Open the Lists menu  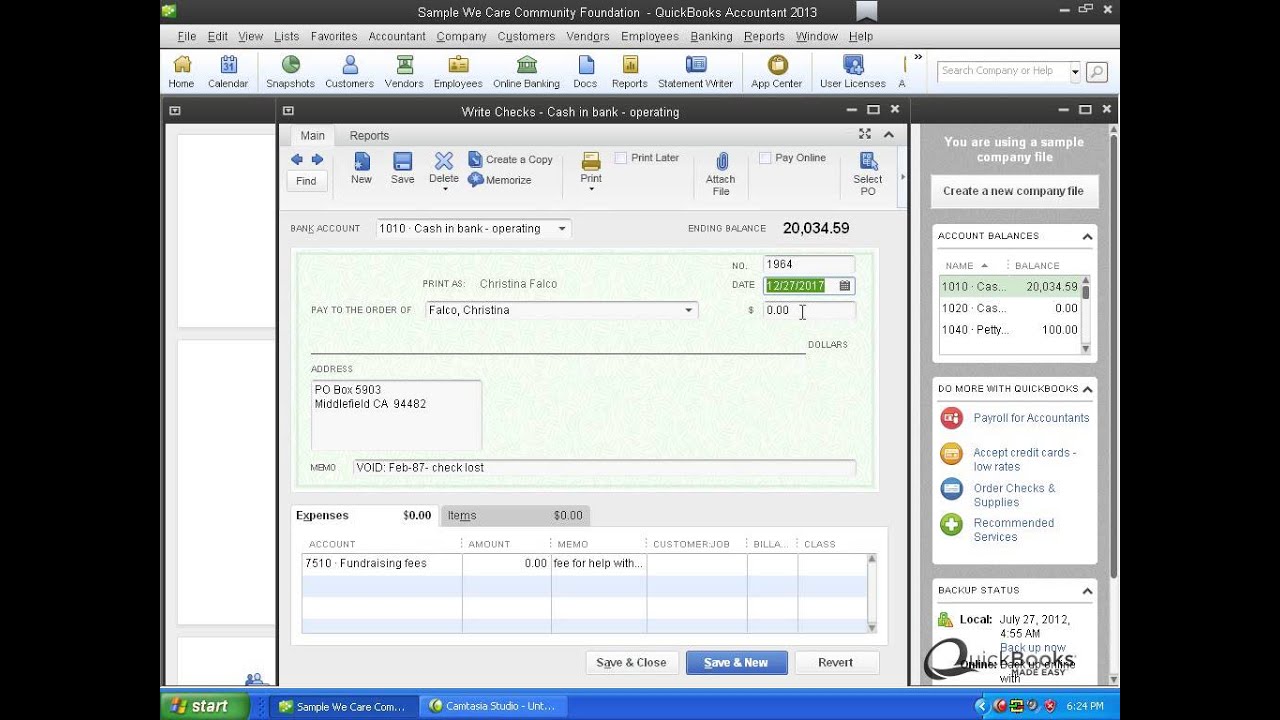click(286, 36)
